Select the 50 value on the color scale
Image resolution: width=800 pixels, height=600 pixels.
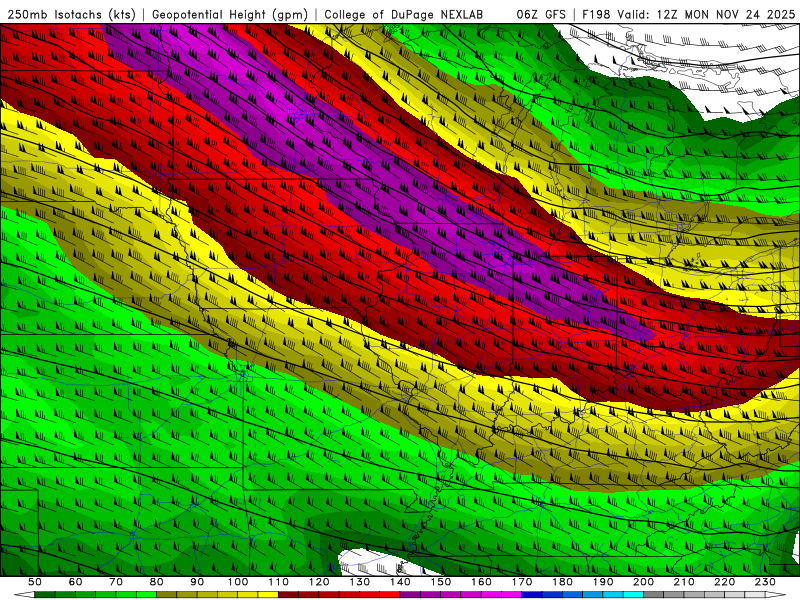tap(35, 582)
